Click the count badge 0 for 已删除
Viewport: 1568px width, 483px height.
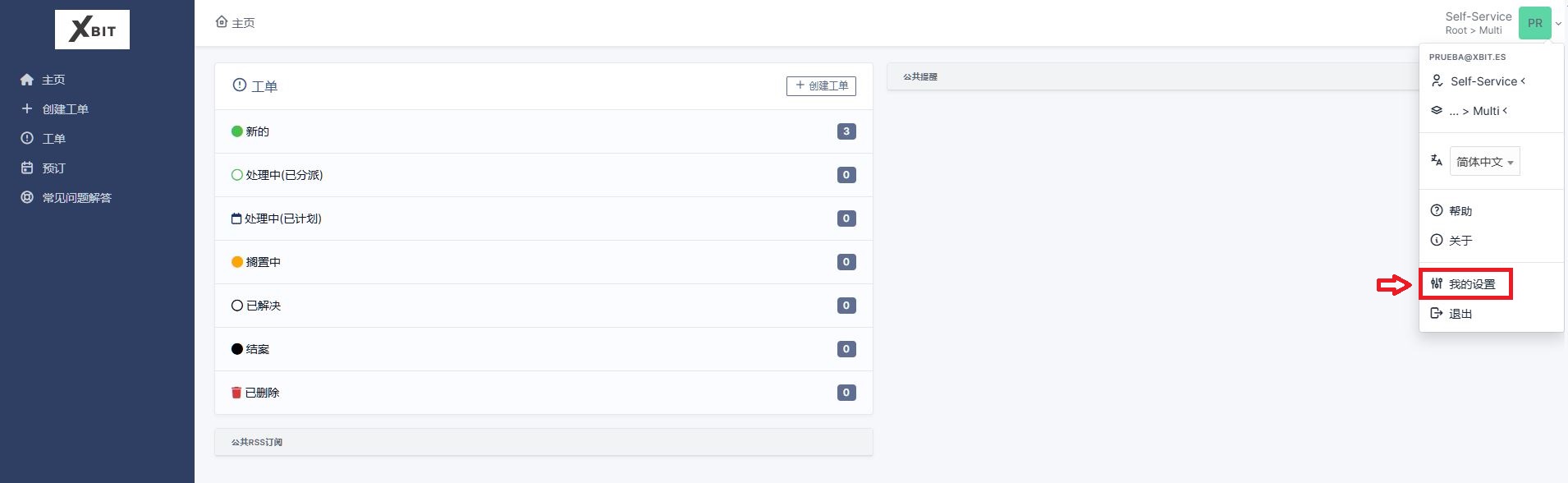coord(846,393)
